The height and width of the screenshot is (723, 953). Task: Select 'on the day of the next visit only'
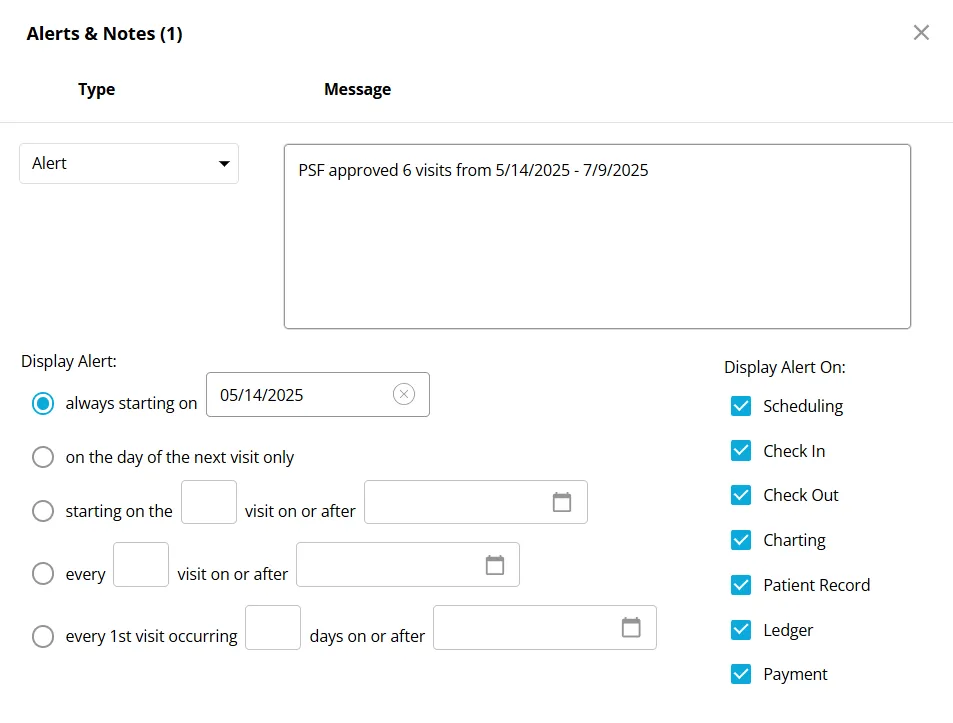(x=43, y=457)
